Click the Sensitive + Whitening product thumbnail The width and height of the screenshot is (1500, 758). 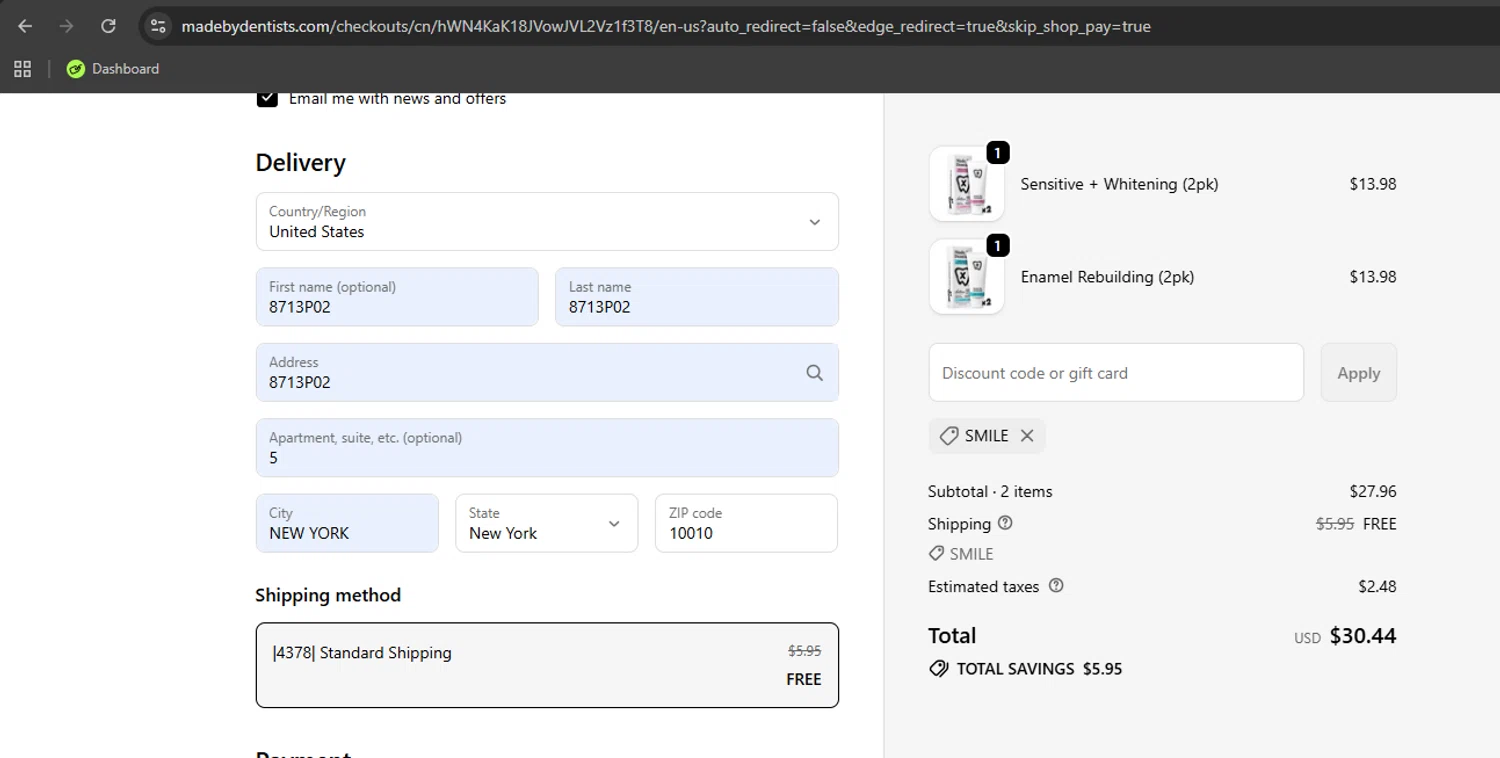[966, 184]
